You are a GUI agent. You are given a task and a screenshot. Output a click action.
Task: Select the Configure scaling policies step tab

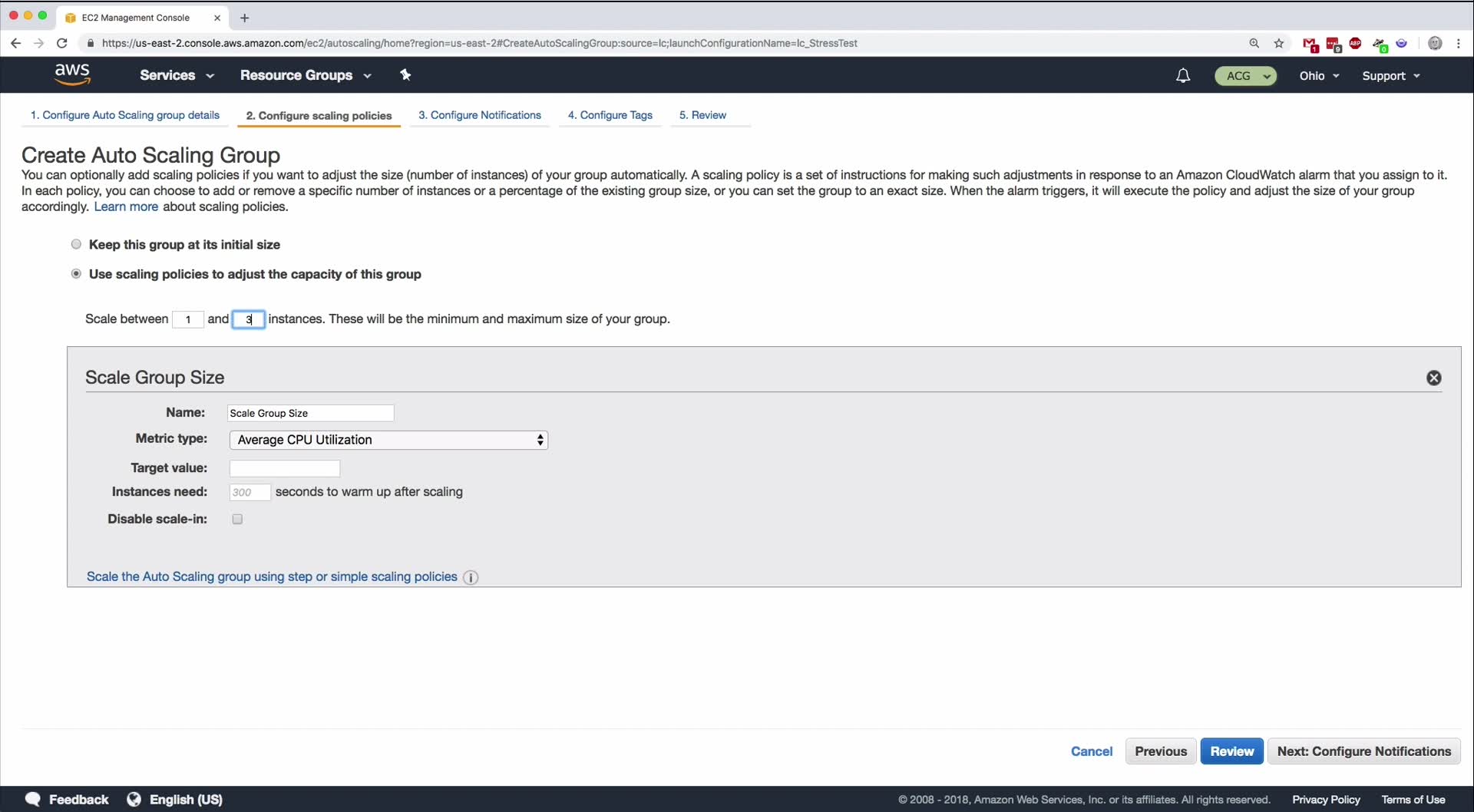tap(319, 116)
